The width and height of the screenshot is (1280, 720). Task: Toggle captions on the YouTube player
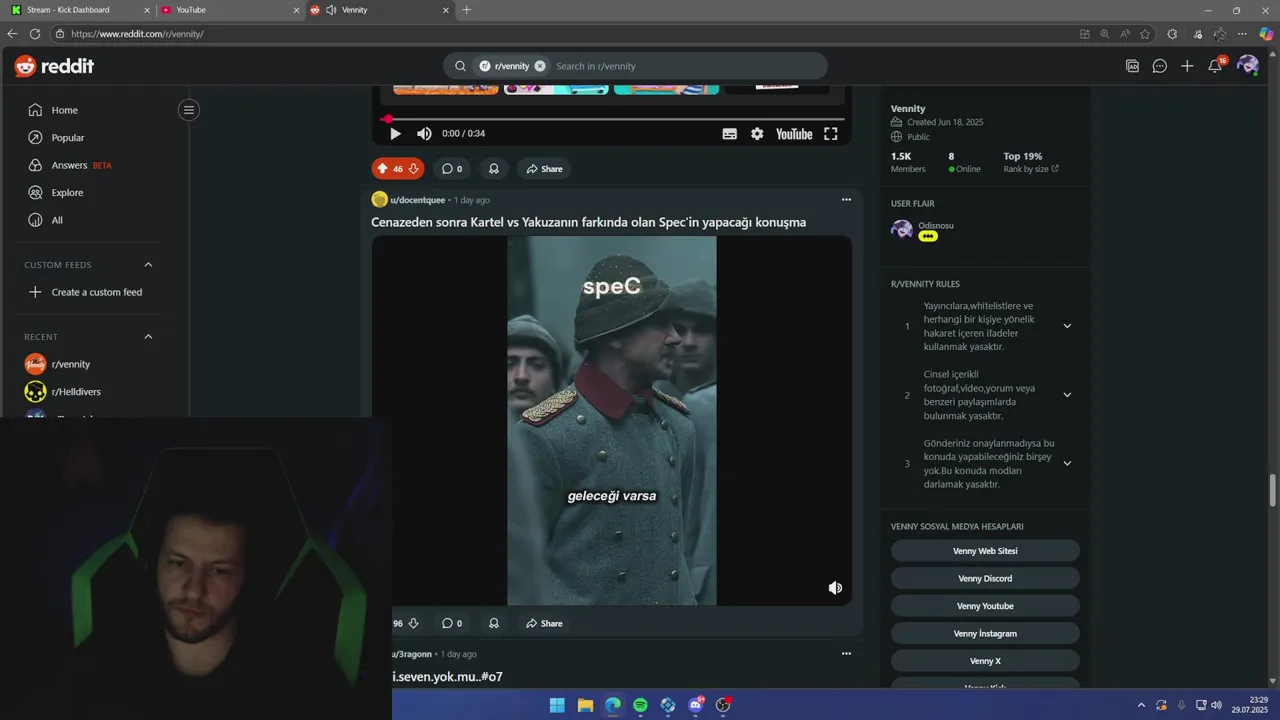click(x=730, y=134)
